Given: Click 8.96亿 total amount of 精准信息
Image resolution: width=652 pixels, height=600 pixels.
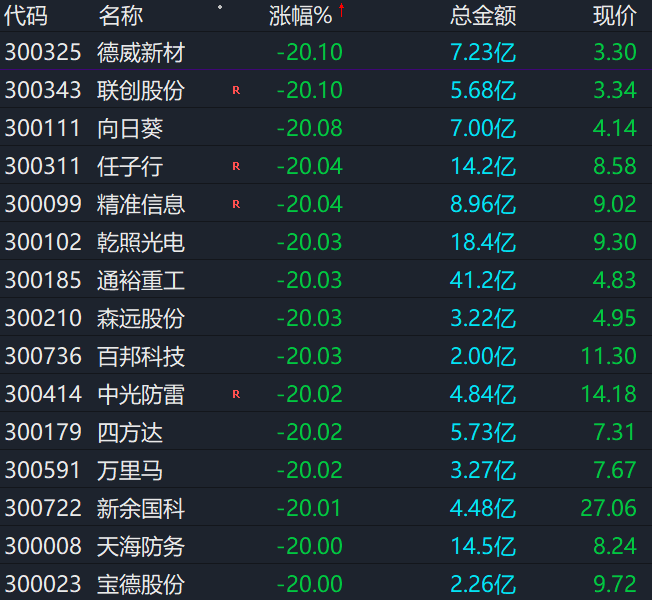Looking at the screenshot, I should [x=483, y=204].
